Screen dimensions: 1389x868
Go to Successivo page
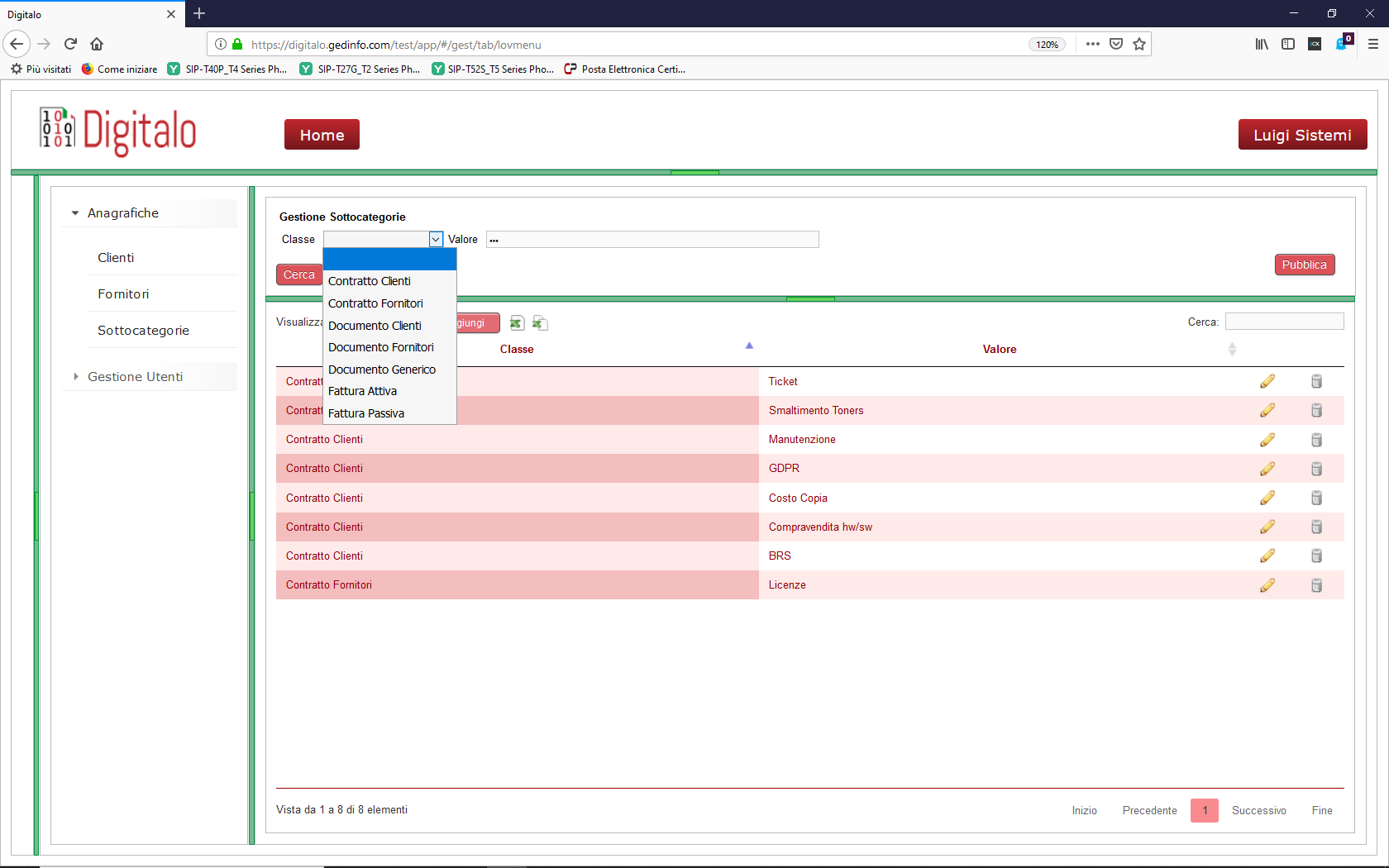[1258, 811]
